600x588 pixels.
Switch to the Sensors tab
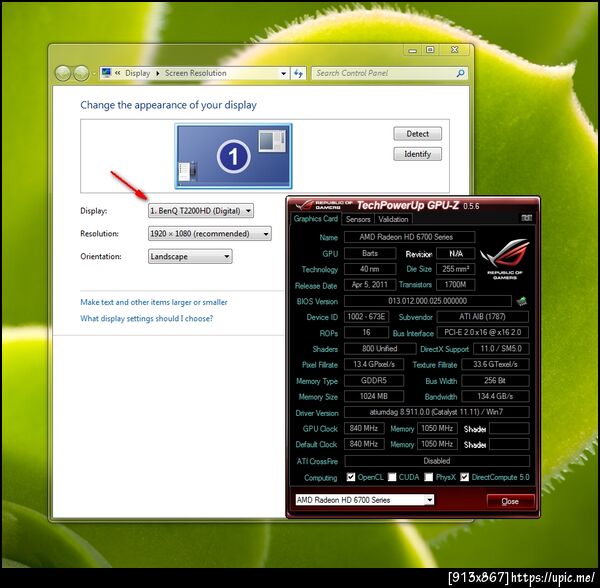[x=358, y=219]
